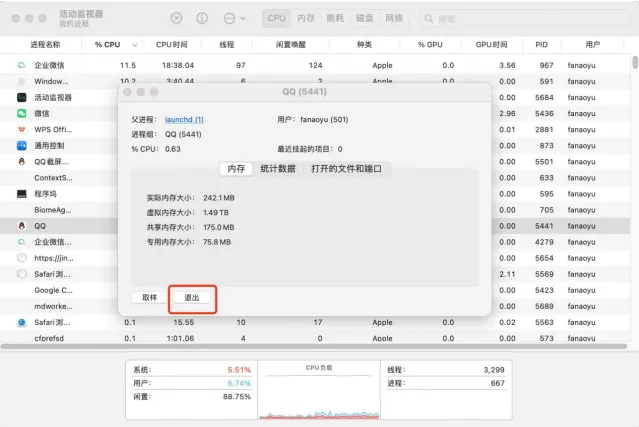Click the stop process toolbar icon
The width and height of the screenshot is (639, 427).
point(176,18)
